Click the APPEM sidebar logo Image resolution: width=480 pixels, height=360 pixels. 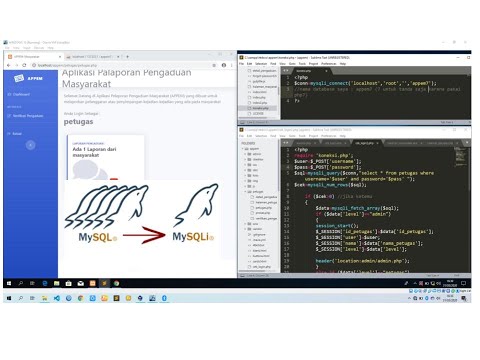pos(29,78)
